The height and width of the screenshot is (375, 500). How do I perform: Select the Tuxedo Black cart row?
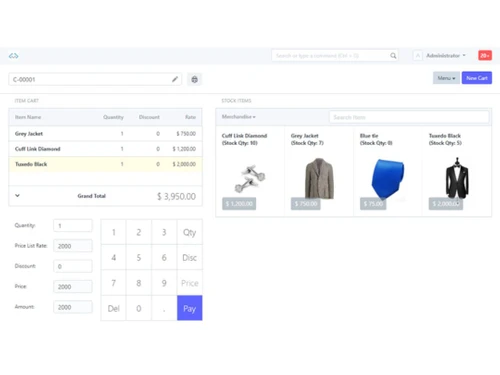pos(105,164)
